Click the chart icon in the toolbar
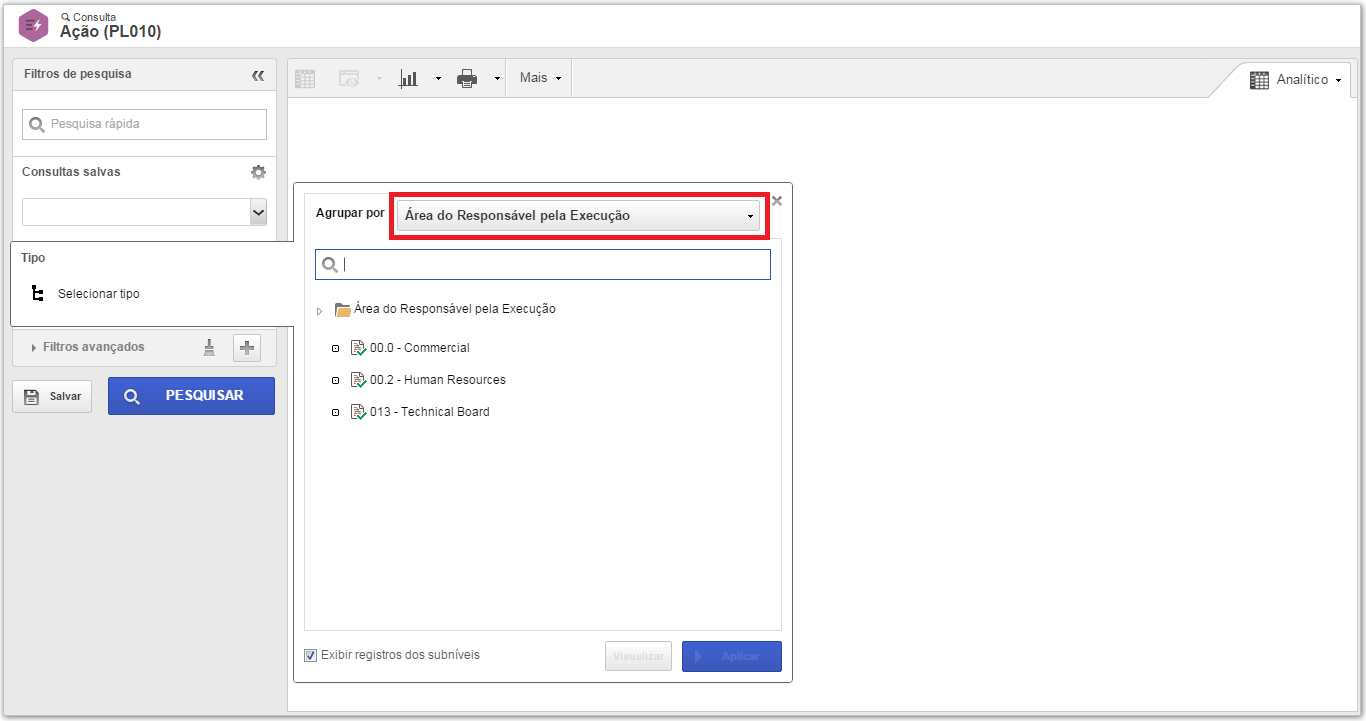Image resolution: width=1366 pixels, height=721 pixels. point(408,78)
